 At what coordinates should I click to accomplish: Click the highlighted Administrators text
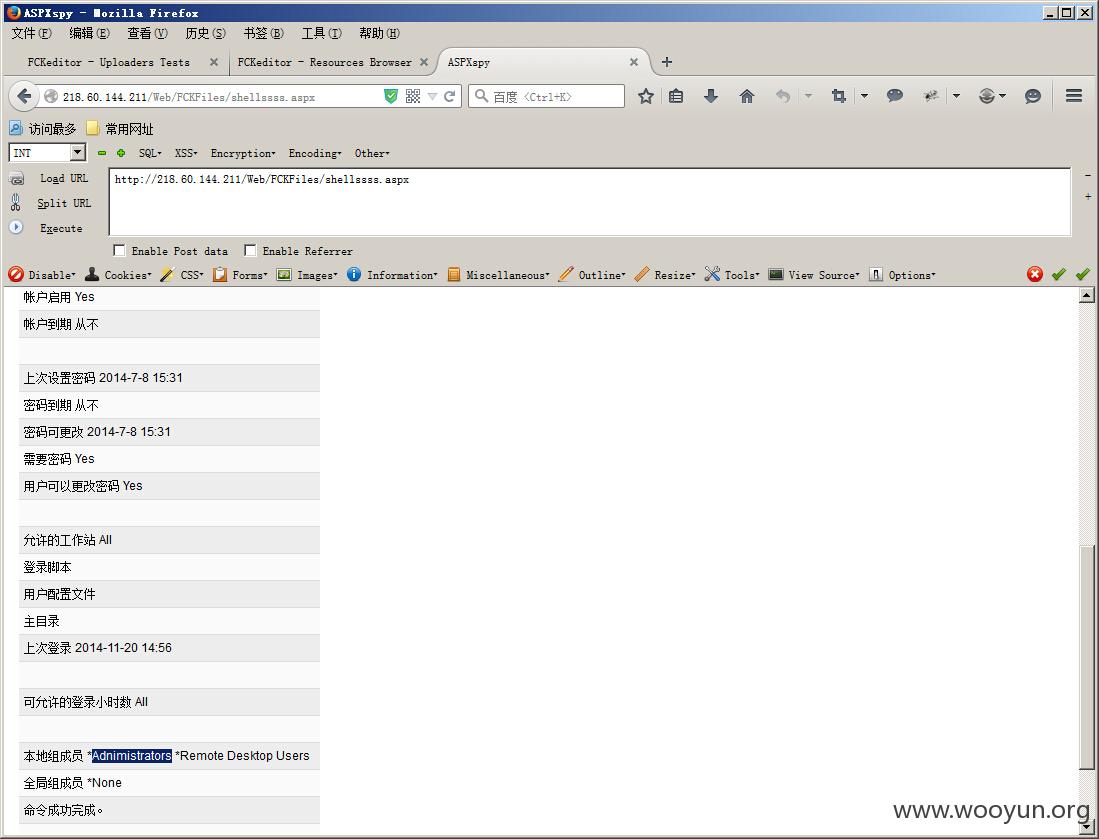tap(132, 756)
